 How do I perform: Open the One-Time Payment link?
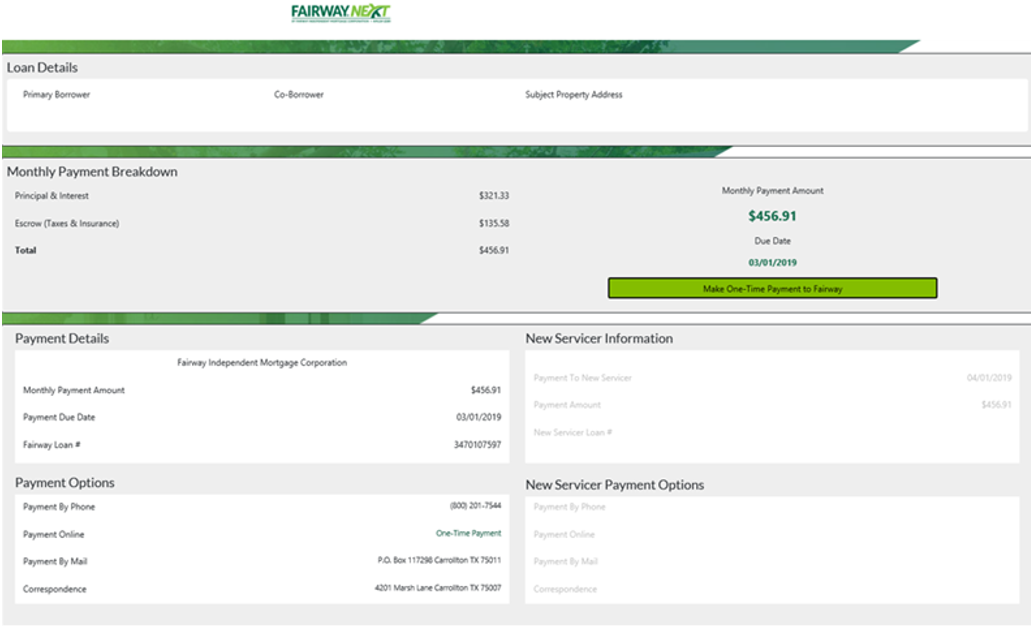[x=468, y=533]
